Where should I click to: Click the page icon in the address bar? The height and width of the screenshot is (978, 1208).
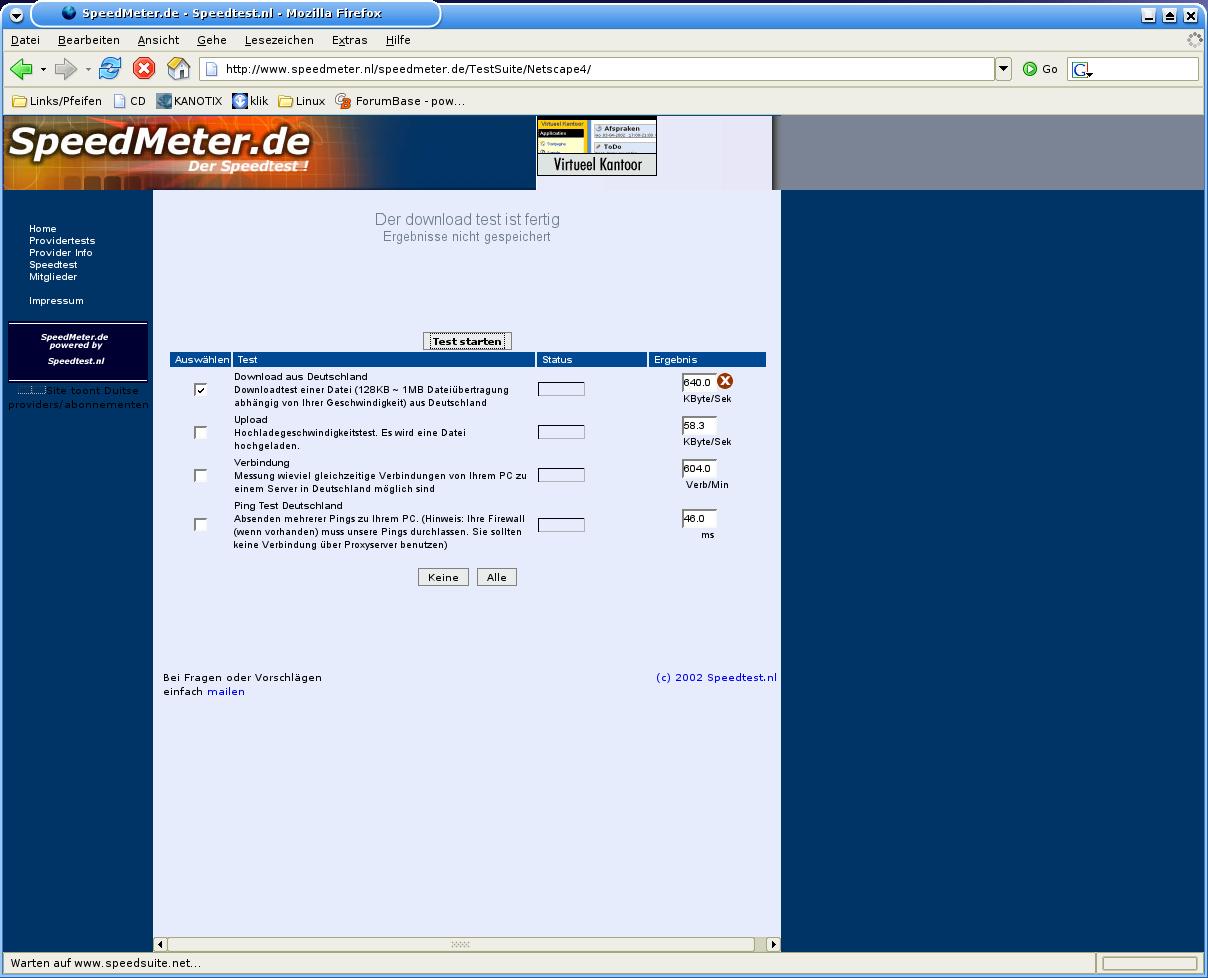211,69
